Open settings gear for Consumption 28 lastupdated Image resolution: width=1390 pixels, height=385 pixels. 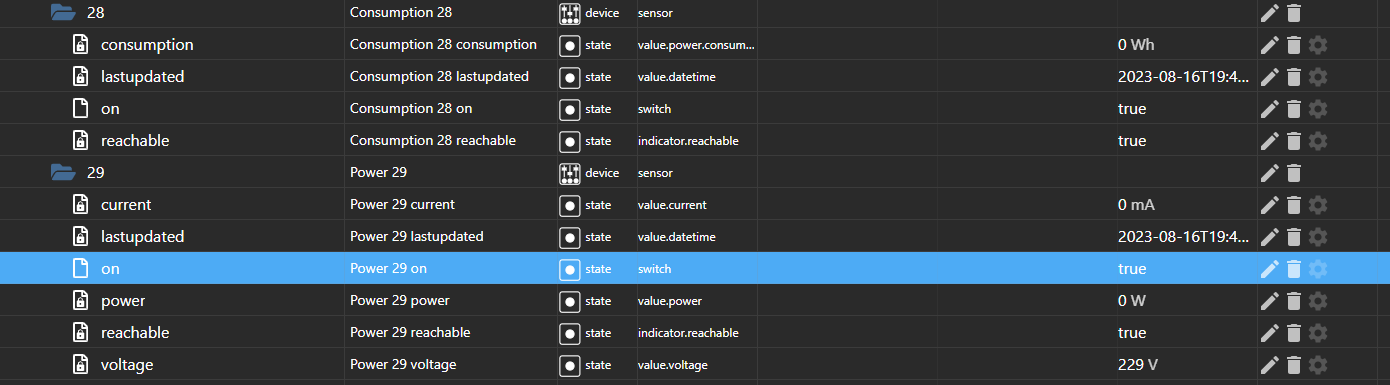[x=1318, y=77]
